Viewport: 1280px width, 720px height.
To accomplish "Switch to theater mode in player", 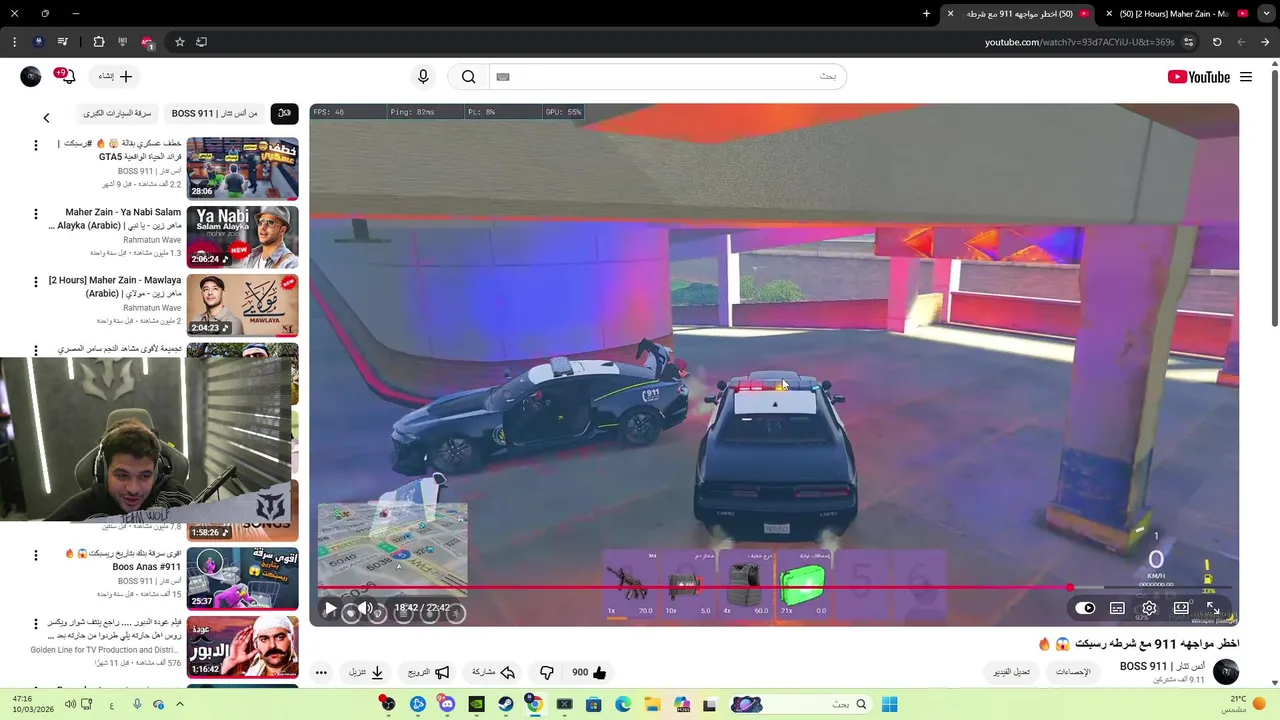I will (x=1181, y=608).
